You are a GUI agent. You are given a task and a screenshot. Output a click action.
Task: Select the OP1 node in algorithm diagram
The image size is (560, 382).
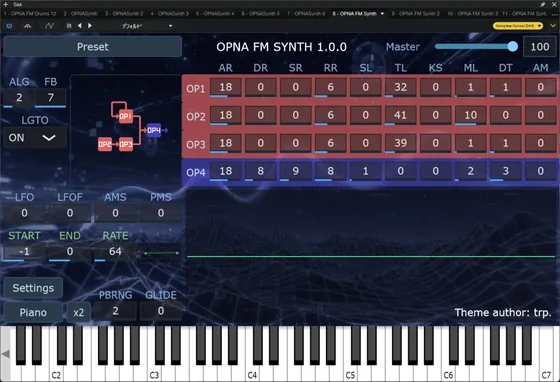coord(126,116)
